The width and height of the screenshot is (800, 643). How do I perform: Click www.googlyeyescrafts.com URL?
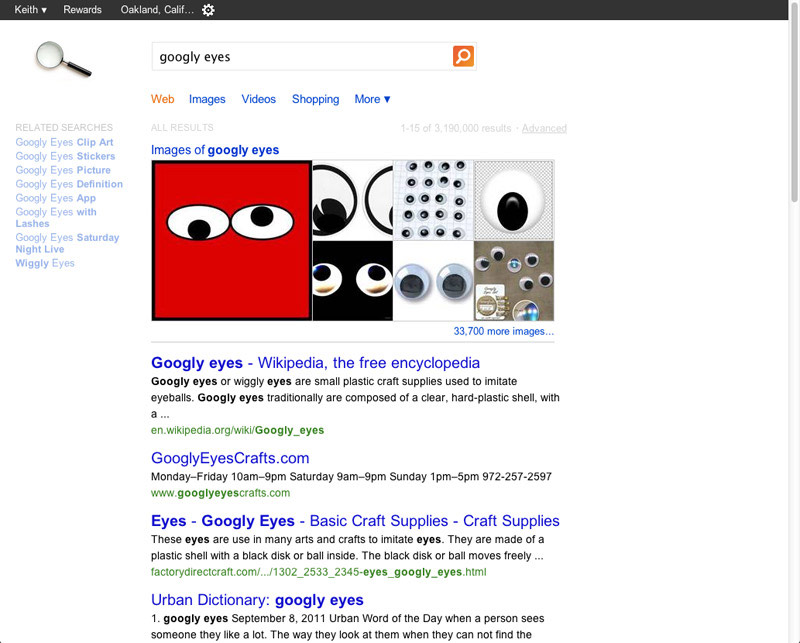(220, 493)
